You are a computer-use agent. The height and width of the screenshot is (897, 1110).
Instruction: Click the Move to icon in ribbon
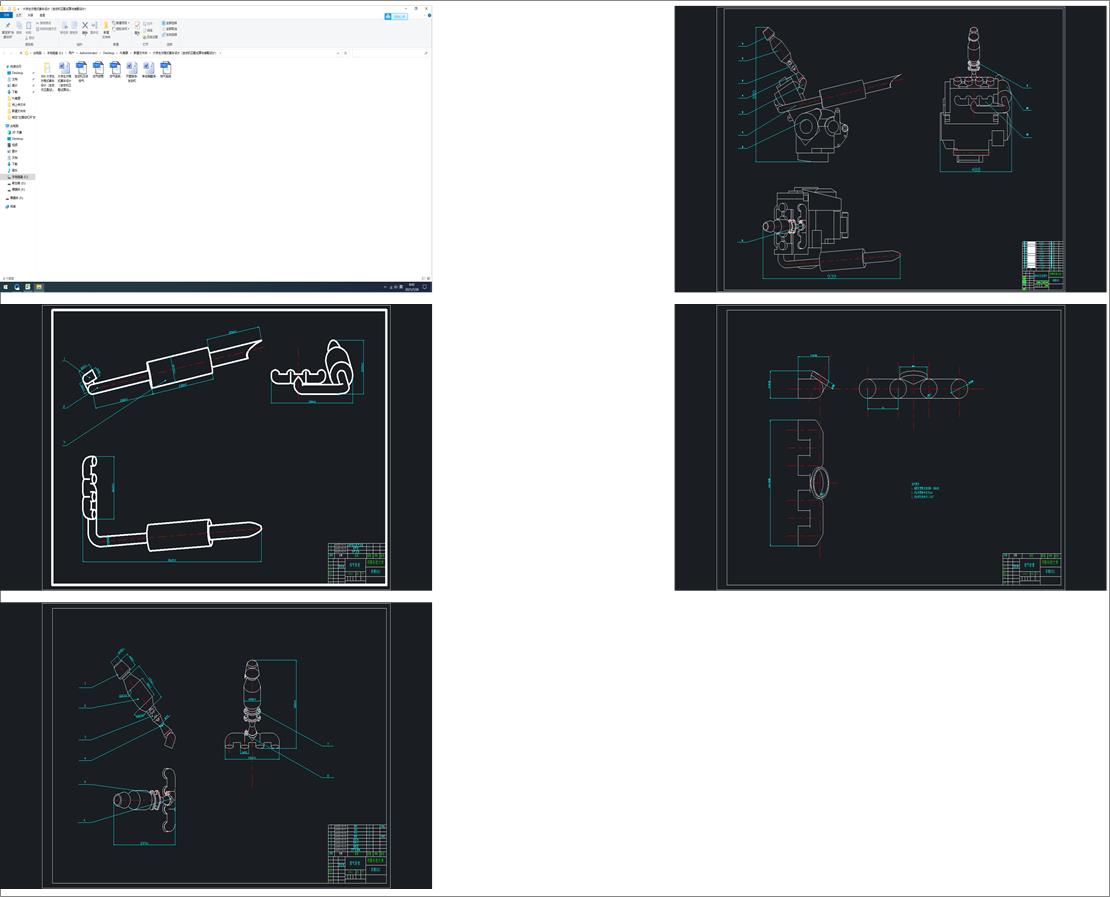tap(64, 26)
